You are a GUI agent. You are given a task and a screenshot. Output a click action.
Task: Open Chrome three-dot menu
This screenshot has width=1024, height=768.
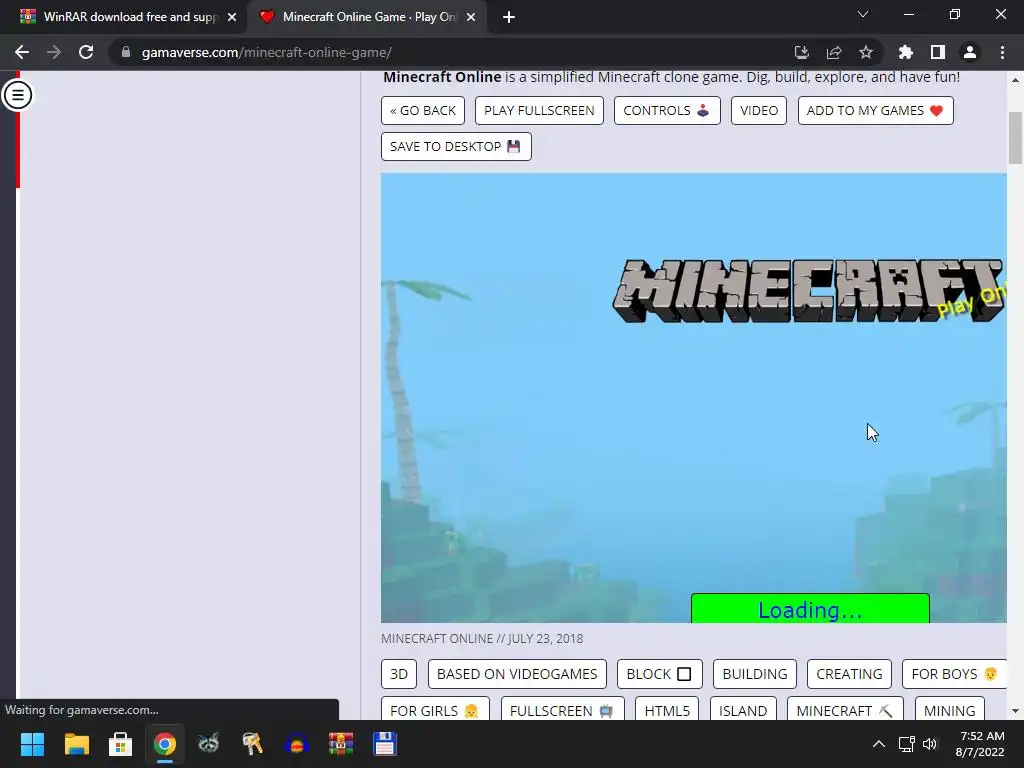[x=1002, y=52]
